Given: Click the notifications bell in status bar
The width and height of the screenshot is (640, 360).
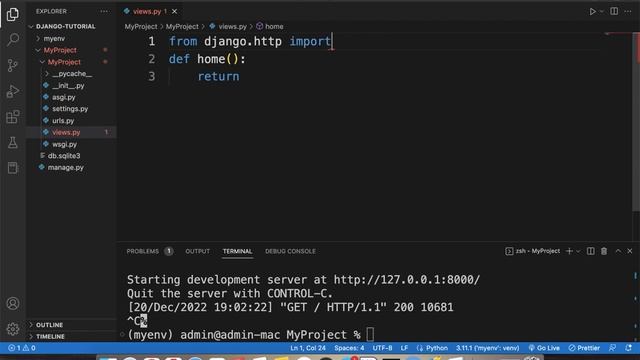Looking at the screenshot, I should click(629, 348).
